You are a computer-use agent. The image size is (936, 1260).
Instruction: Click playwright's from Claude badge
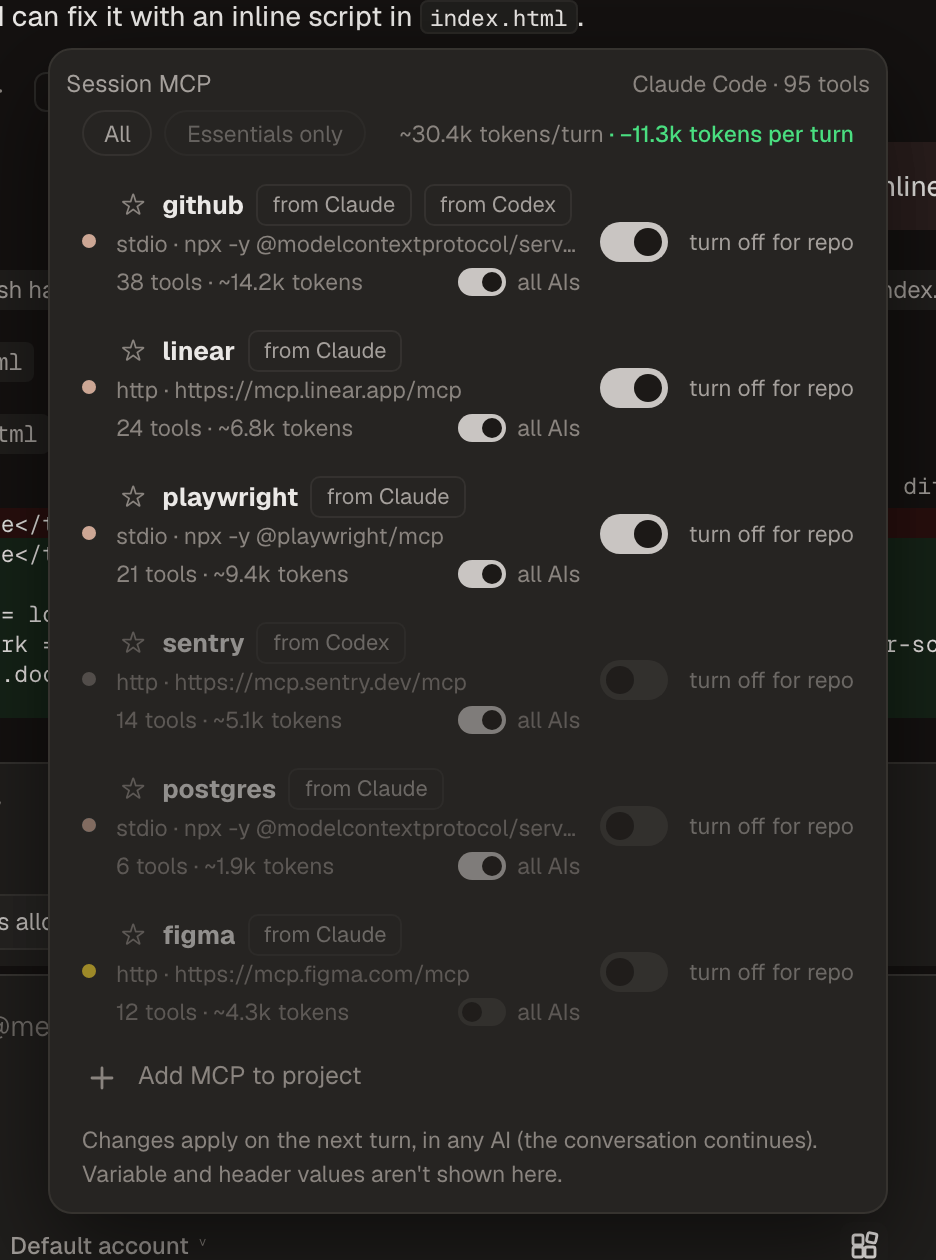pyautogui.click(x=388, y=497)
